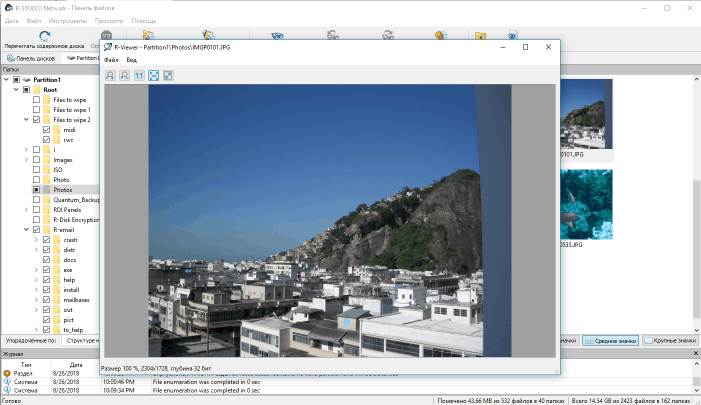Open the Диск menu in R-Studio
The height and width of the screenshot is (405, 701).
pos(12,21)
